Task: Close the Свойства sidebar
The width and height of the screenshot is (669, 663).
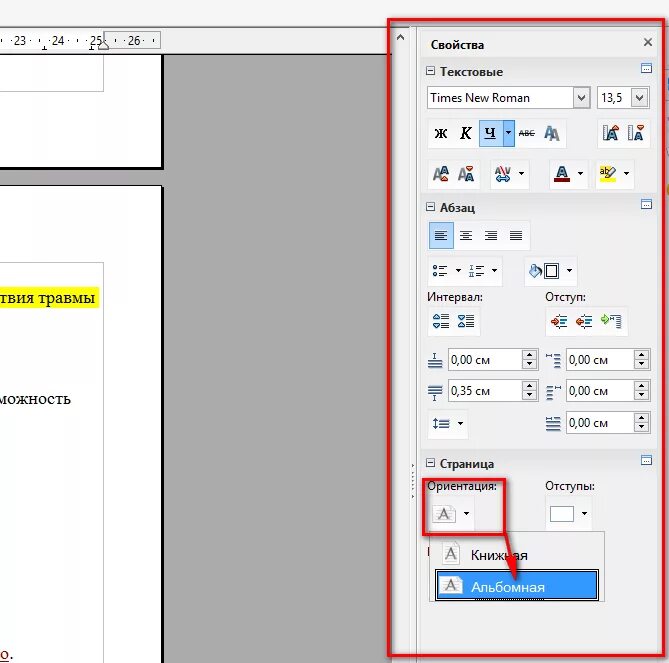Action: point(648,42)
